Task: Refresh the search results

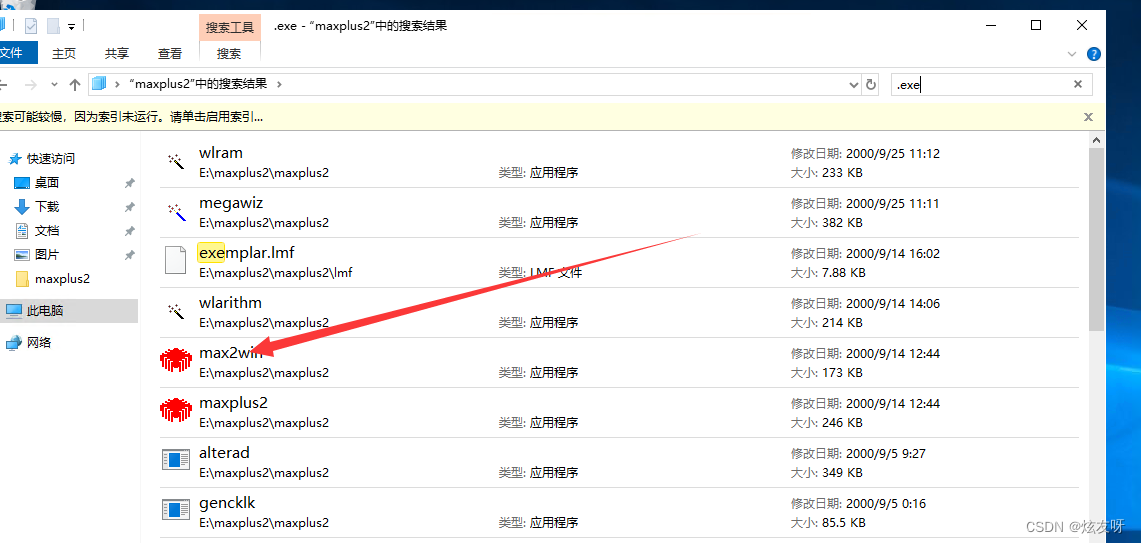Action: coord(870,84)
